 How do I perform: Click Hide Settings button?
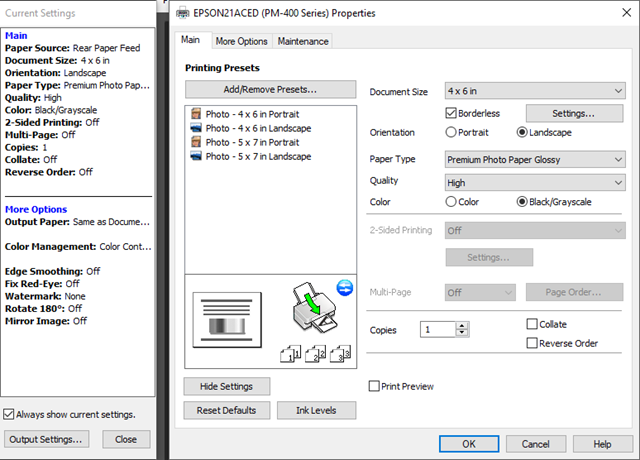(227, 387)
